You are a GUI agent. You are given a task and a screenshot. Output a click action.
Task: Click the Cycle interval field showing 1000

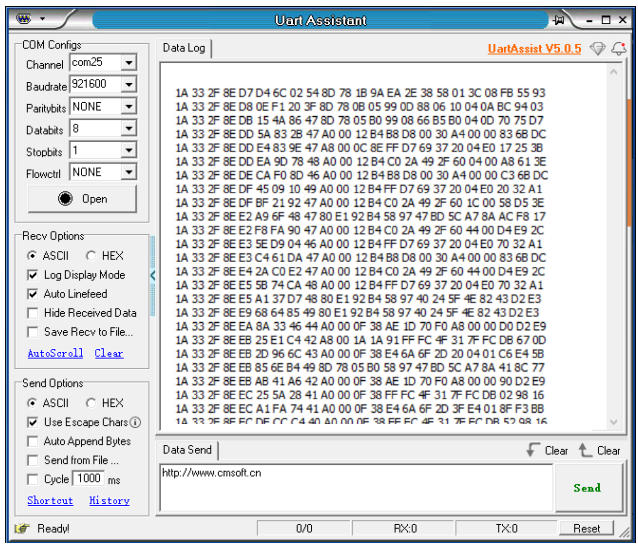click(x=89, y=478)
